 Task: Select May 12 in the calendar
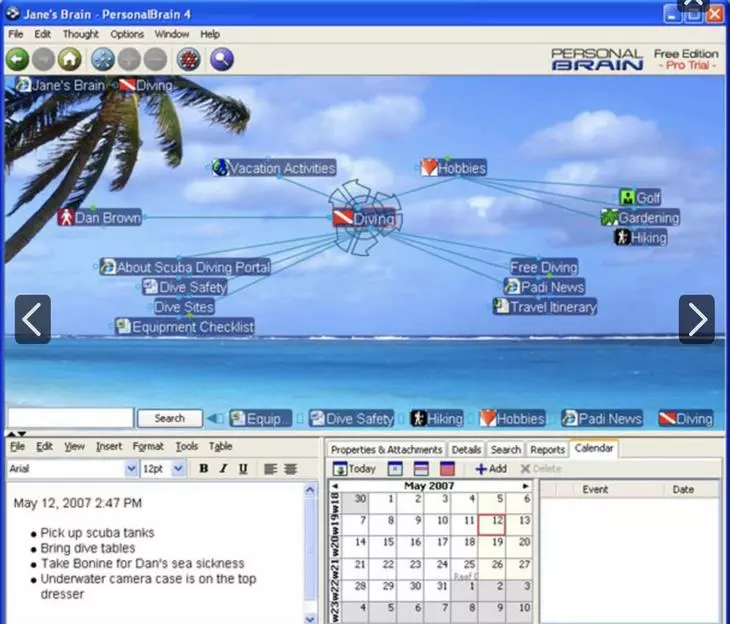coord(492,524)
